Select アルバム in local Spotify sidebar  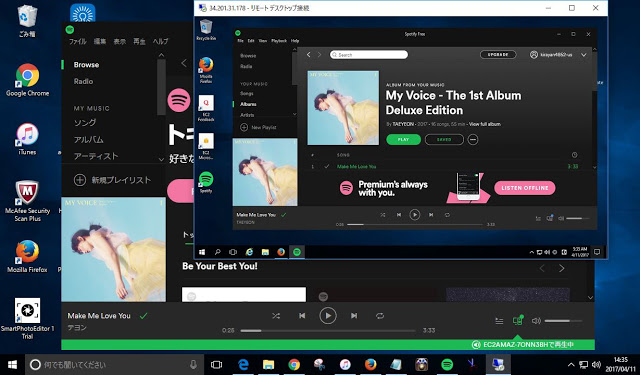[x=89, y=140]
